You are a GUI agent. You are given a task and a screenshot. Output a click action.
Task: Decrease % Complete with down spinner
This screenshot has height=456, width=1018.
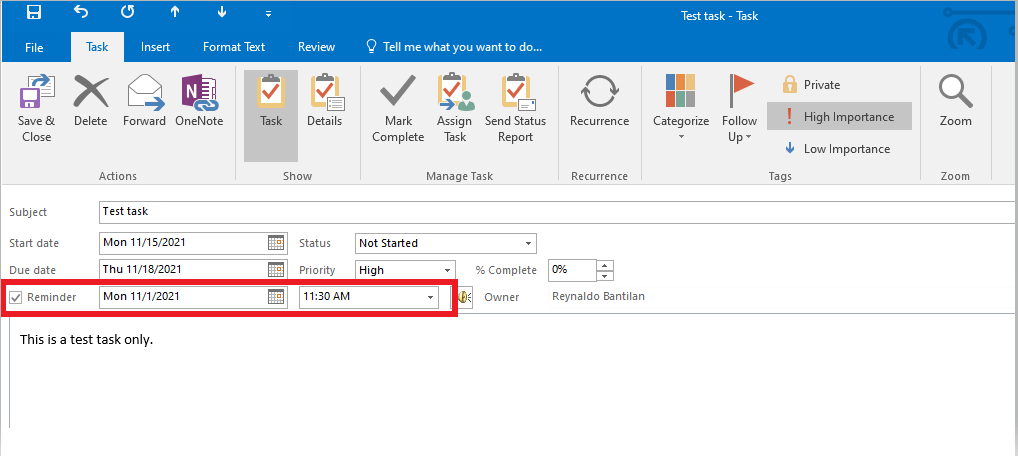pyautogui.click(x=605, y=276)
